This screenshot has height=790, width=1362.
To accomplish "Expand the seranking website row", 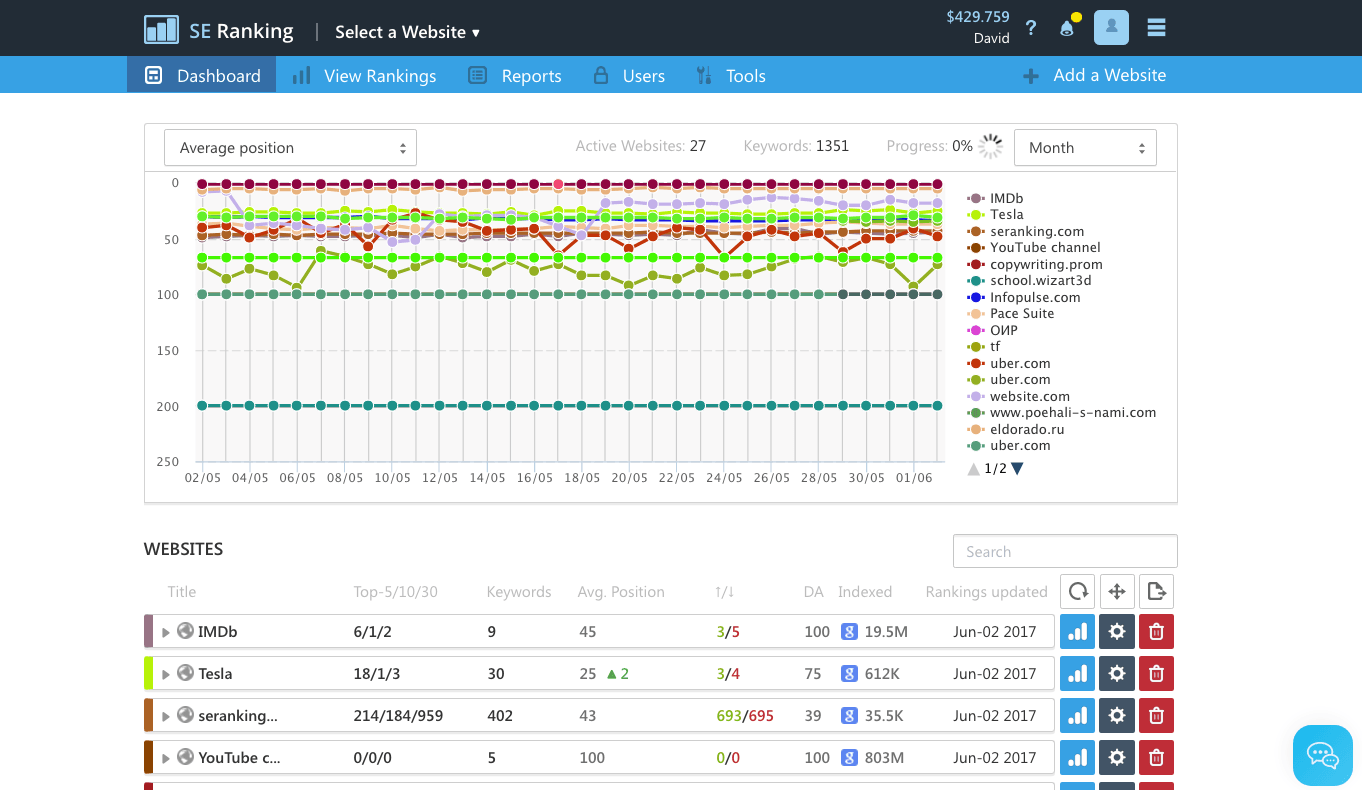I will click(166, 716).
